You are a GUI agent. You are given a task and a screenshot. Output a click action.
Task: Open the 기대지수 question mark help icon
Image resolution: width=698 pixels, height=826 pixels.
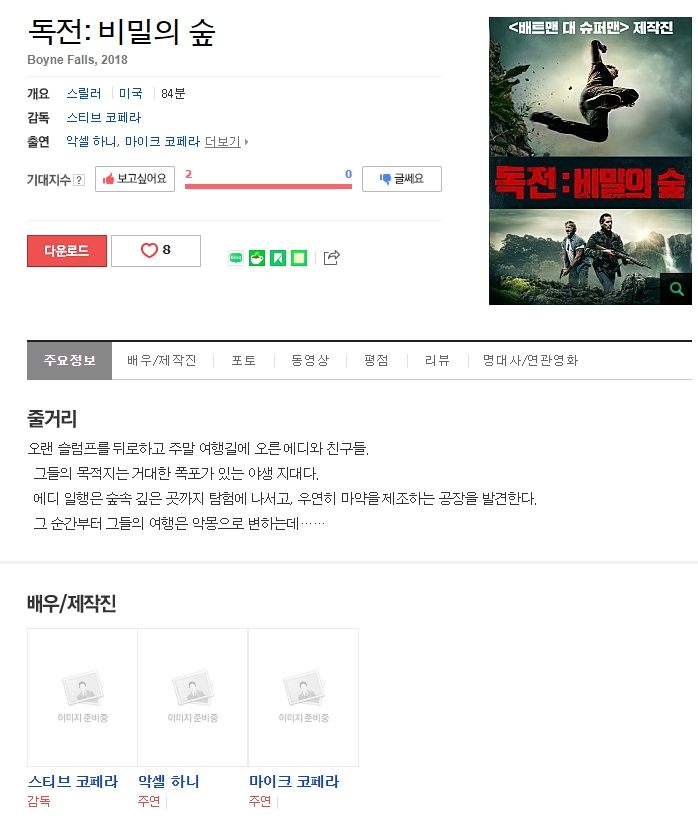click(x=79, y=180)
